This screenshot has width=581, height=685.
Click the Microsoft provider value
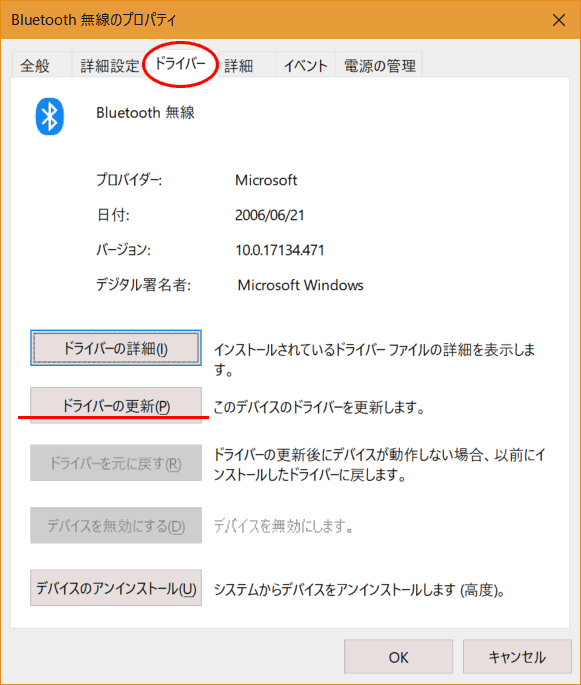pyautogui.click(x=266, y=180)
